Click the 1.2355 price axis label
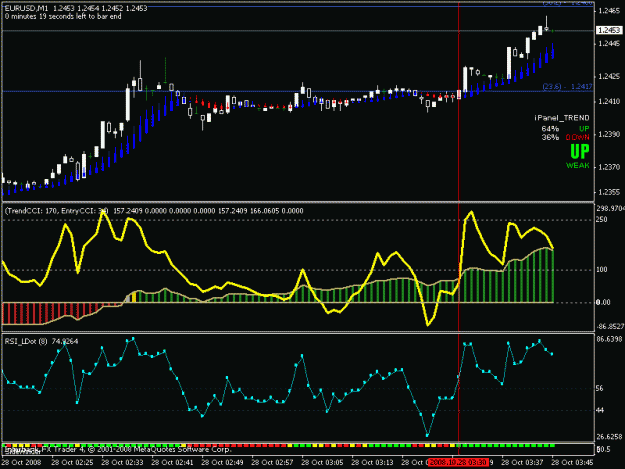Viewport: 625px width, 469px height. click(609, 192)
